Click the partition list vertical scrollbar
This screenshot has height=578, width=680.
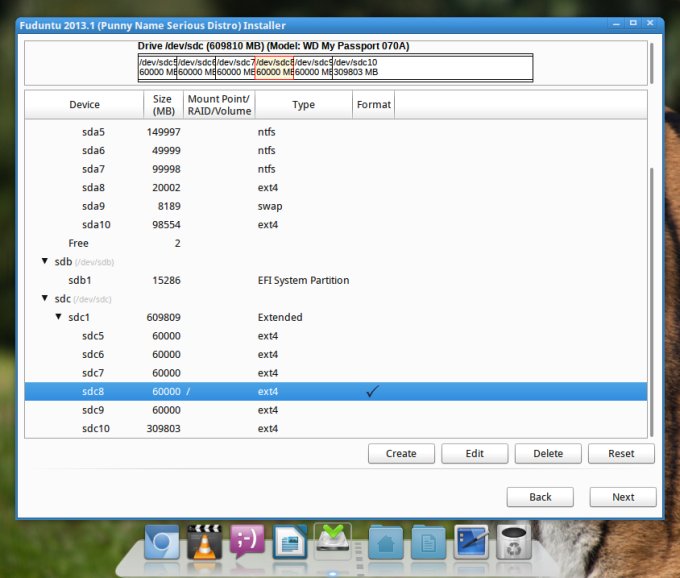pyautogui.click(x=651, y=300)
